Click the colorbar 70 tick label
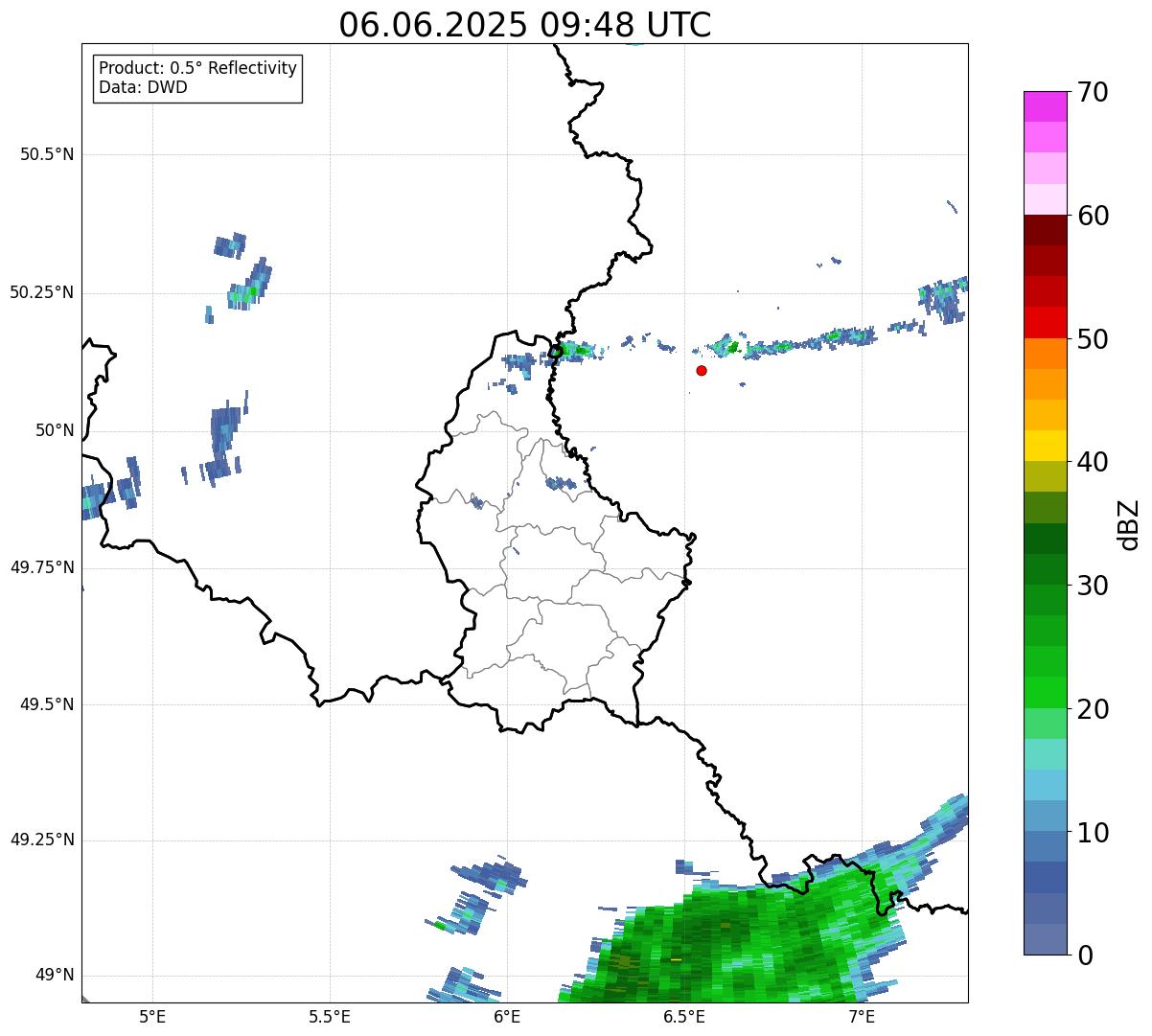Viewport: 1152px width, 1036px height. click(1093, 92)
